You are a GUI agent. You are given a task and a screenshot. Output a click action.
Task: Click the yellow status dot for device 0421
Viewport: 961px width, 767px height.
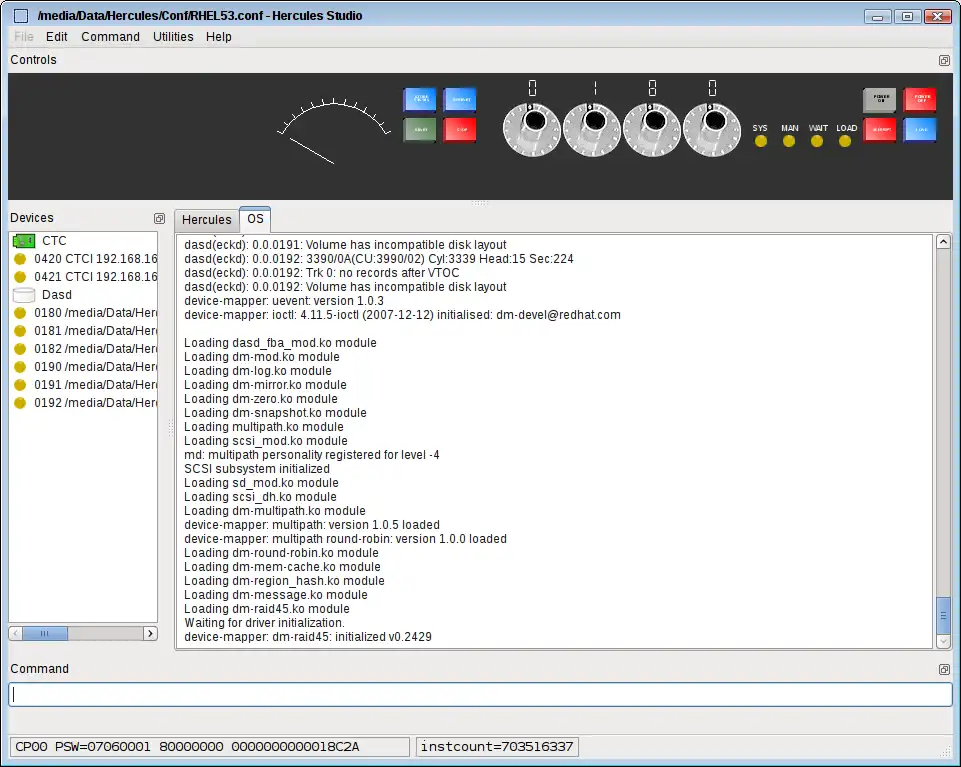[x=20, y=277]
